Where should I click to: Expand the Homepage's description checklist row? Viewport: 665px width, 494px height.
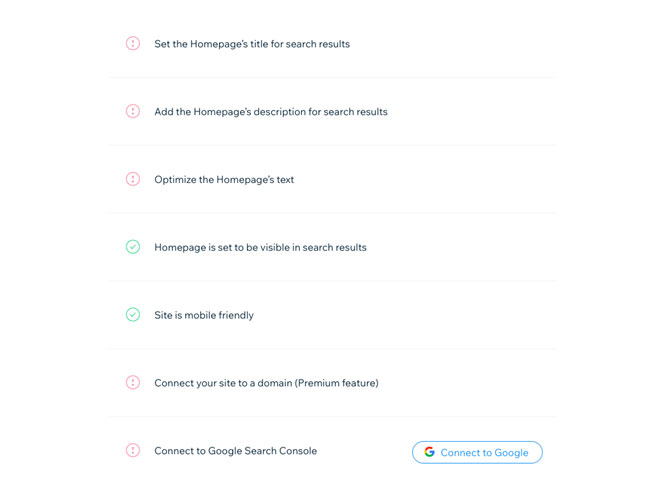[x=332, y=112]
